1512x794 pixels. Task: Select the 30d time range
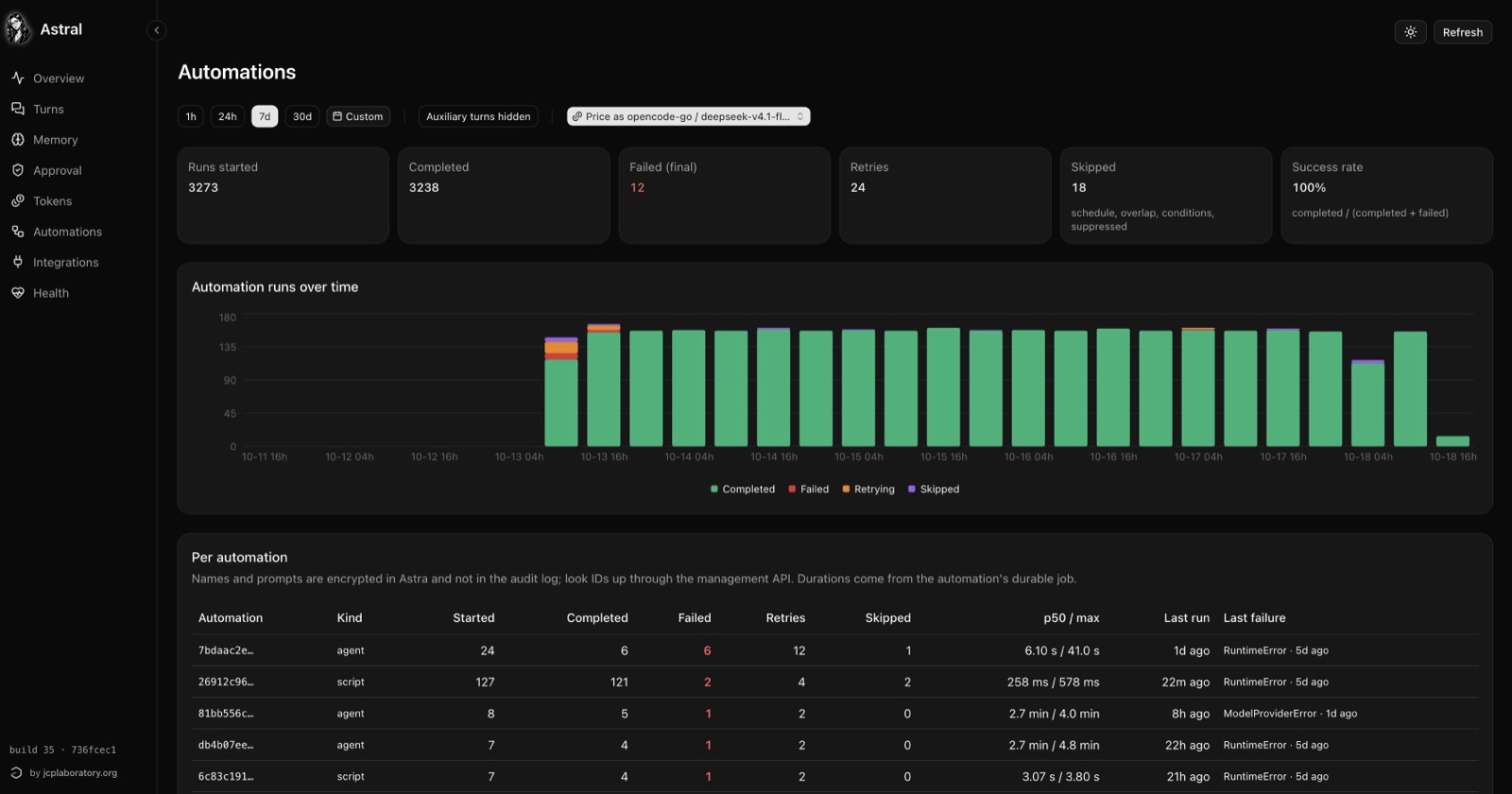pyautogui.click(x=302, y=116)
